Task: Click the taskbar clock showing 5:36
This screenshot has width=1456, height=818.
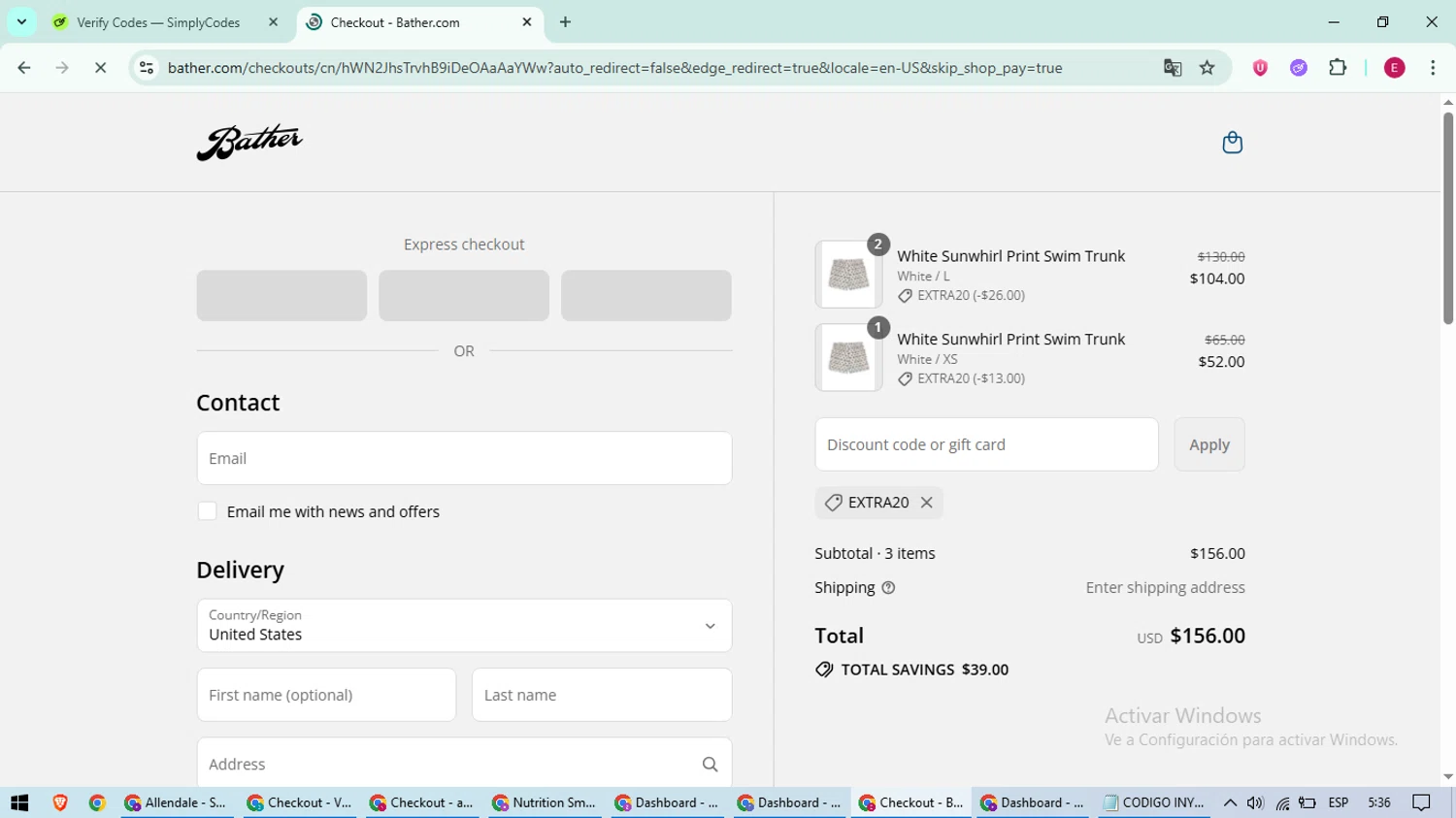Action: click(x=1378, y=802)
